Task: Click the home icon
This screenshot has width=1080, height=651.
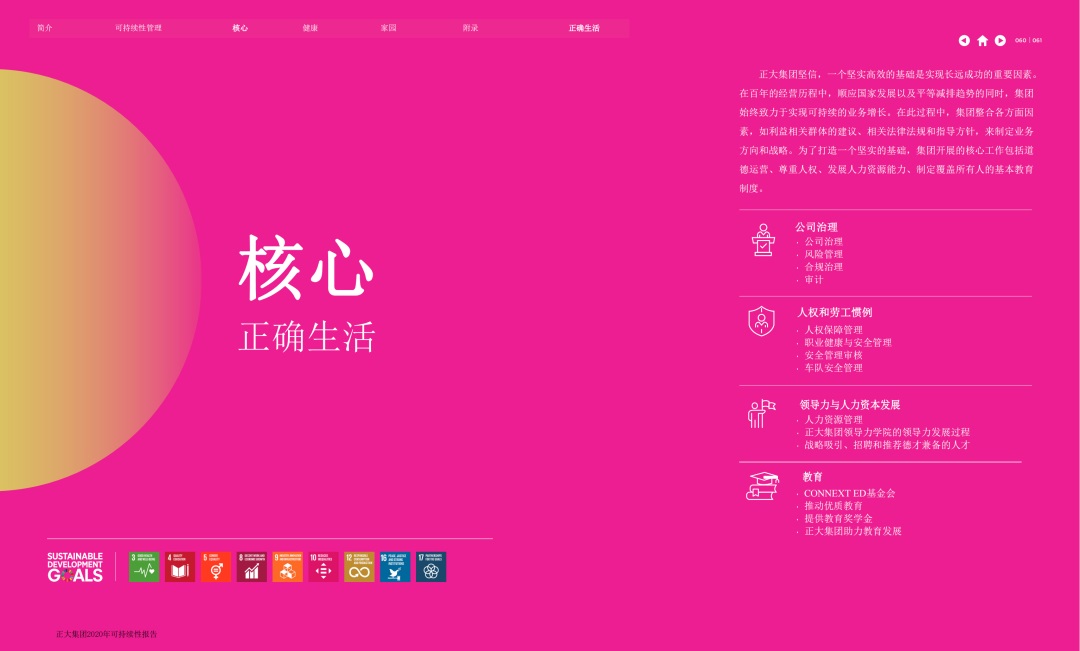Action: coord(982,41)
